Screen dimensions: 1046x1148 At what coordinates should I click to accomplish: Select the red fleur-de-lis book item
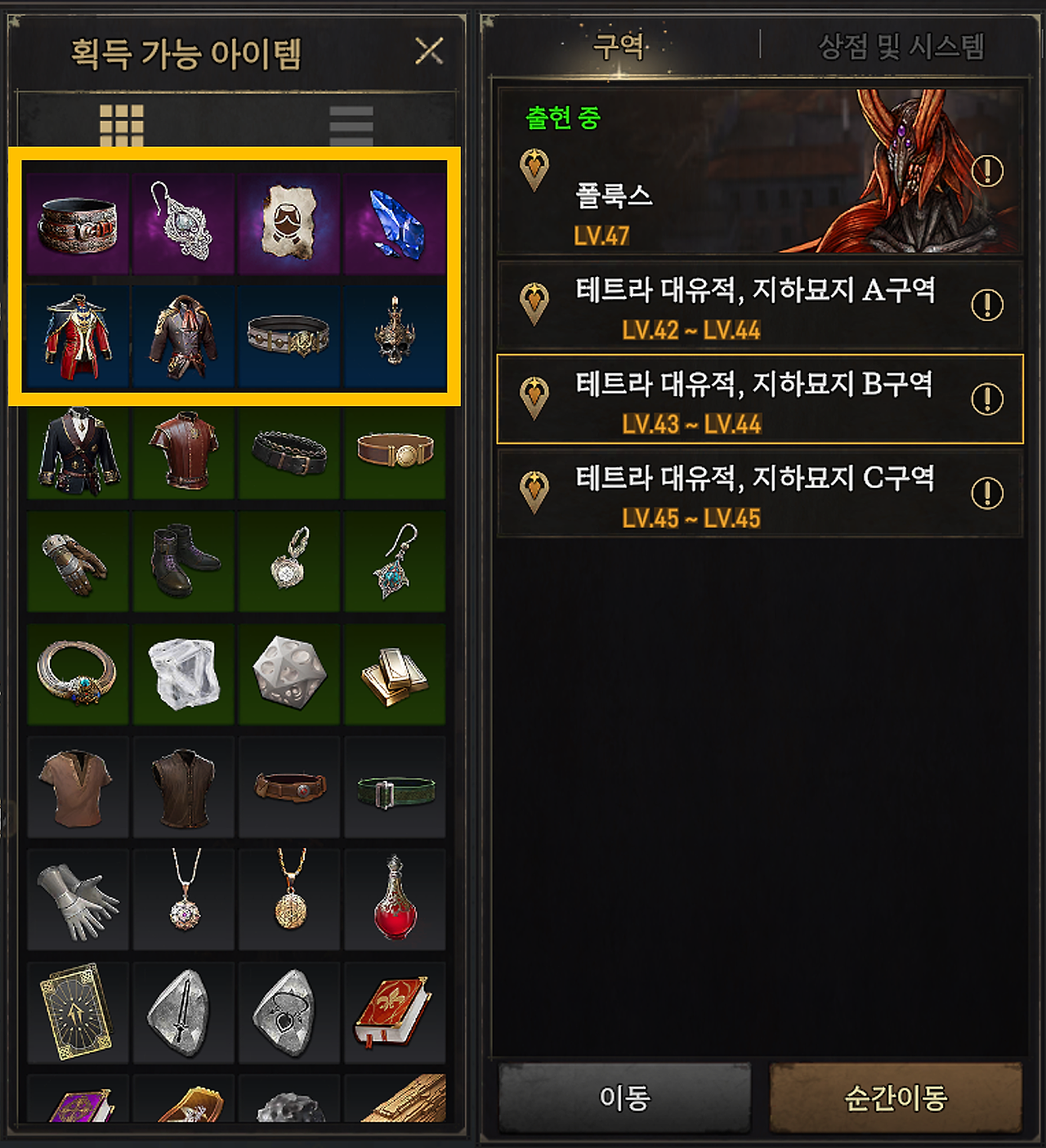(396, 1012)
